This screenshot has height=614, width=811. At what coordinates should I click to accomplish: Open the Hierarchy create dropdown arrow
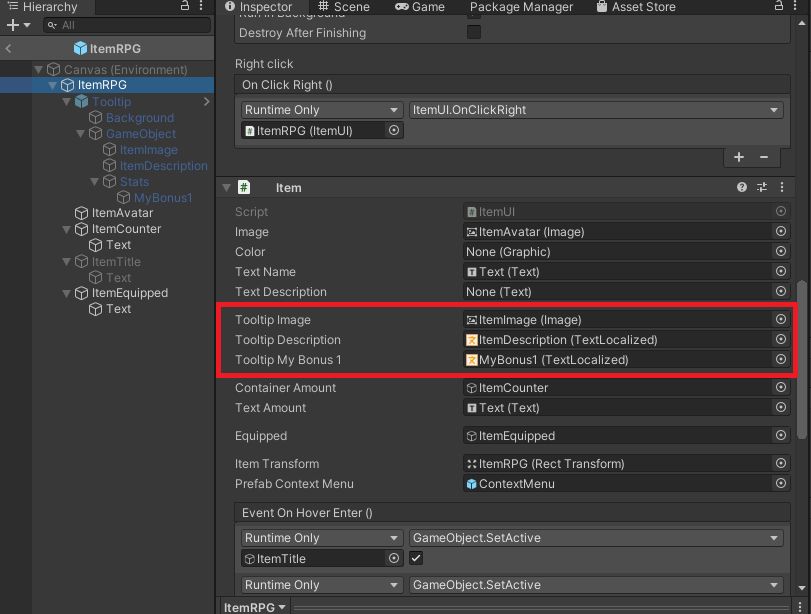point(27,25)
